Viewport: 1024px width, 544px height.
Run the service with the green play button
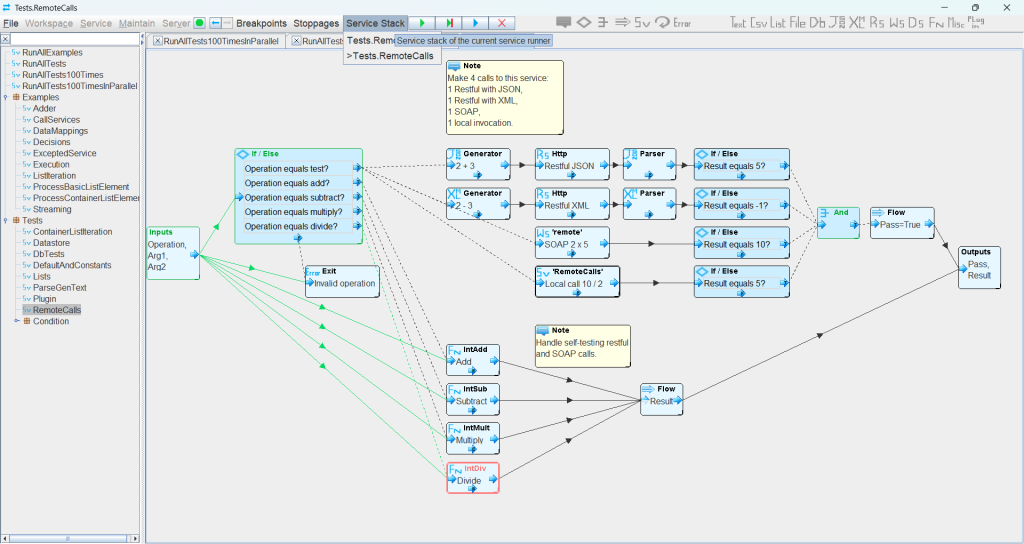[x=422, y=23]
